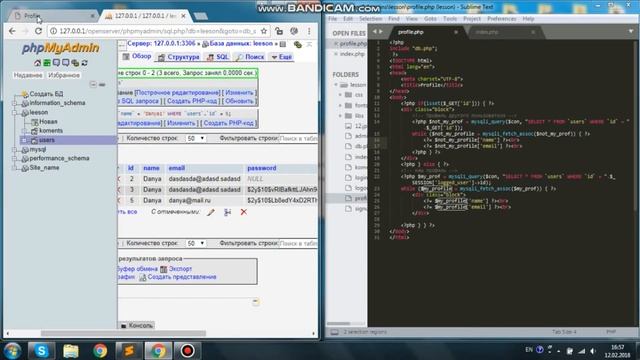Screen dimensions: 640x360
Task: Click the reload navigation panel icon in phpMyAdmin
Action: [84, 63]
